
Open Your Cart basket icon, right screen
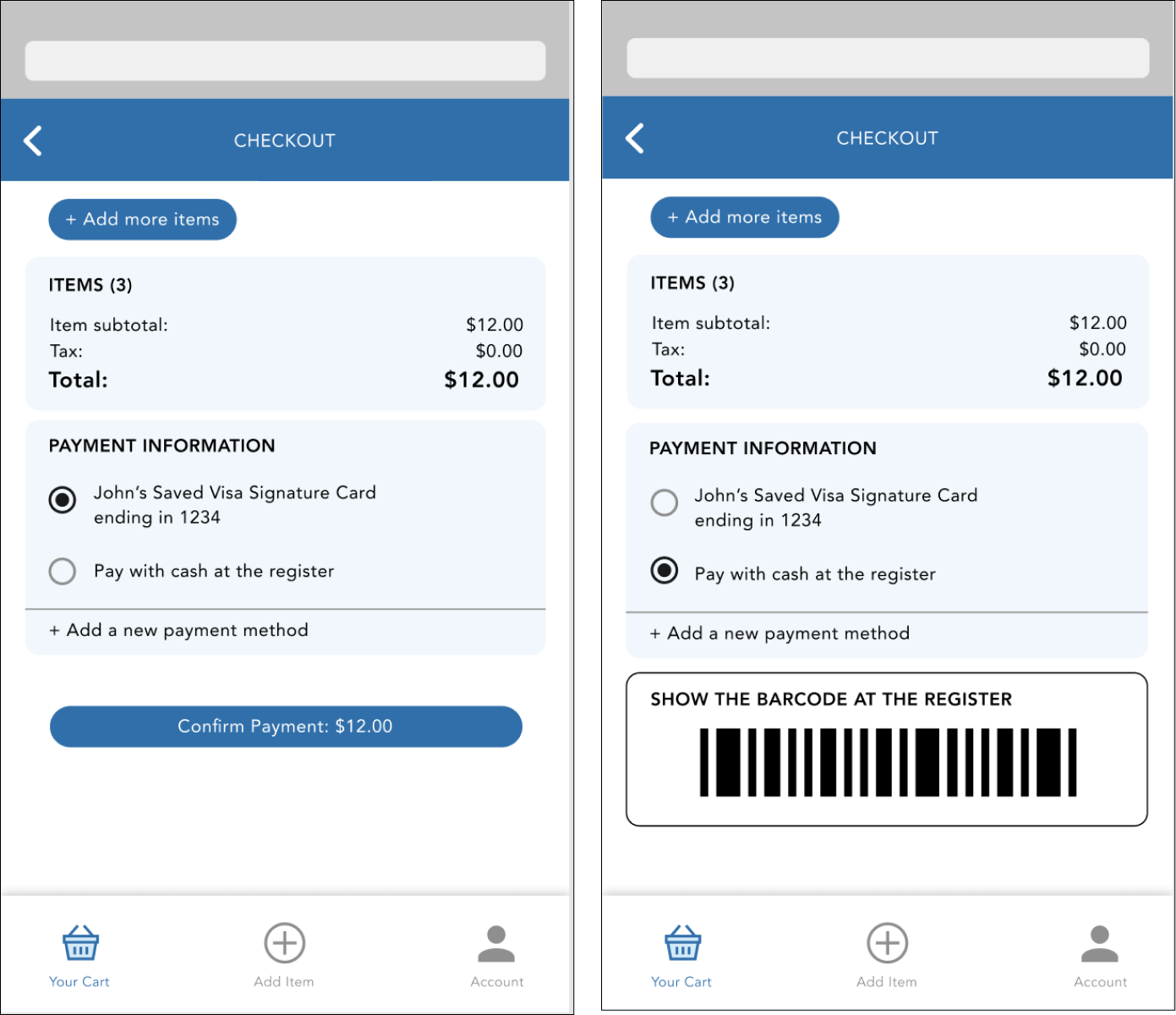pyautogui.click(x=682, y=943)
